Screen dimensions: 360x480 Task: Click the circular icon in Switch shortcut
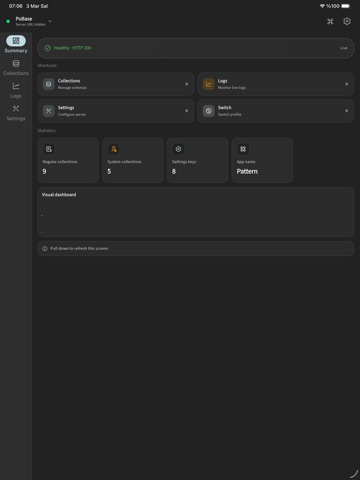coord(209,111)
